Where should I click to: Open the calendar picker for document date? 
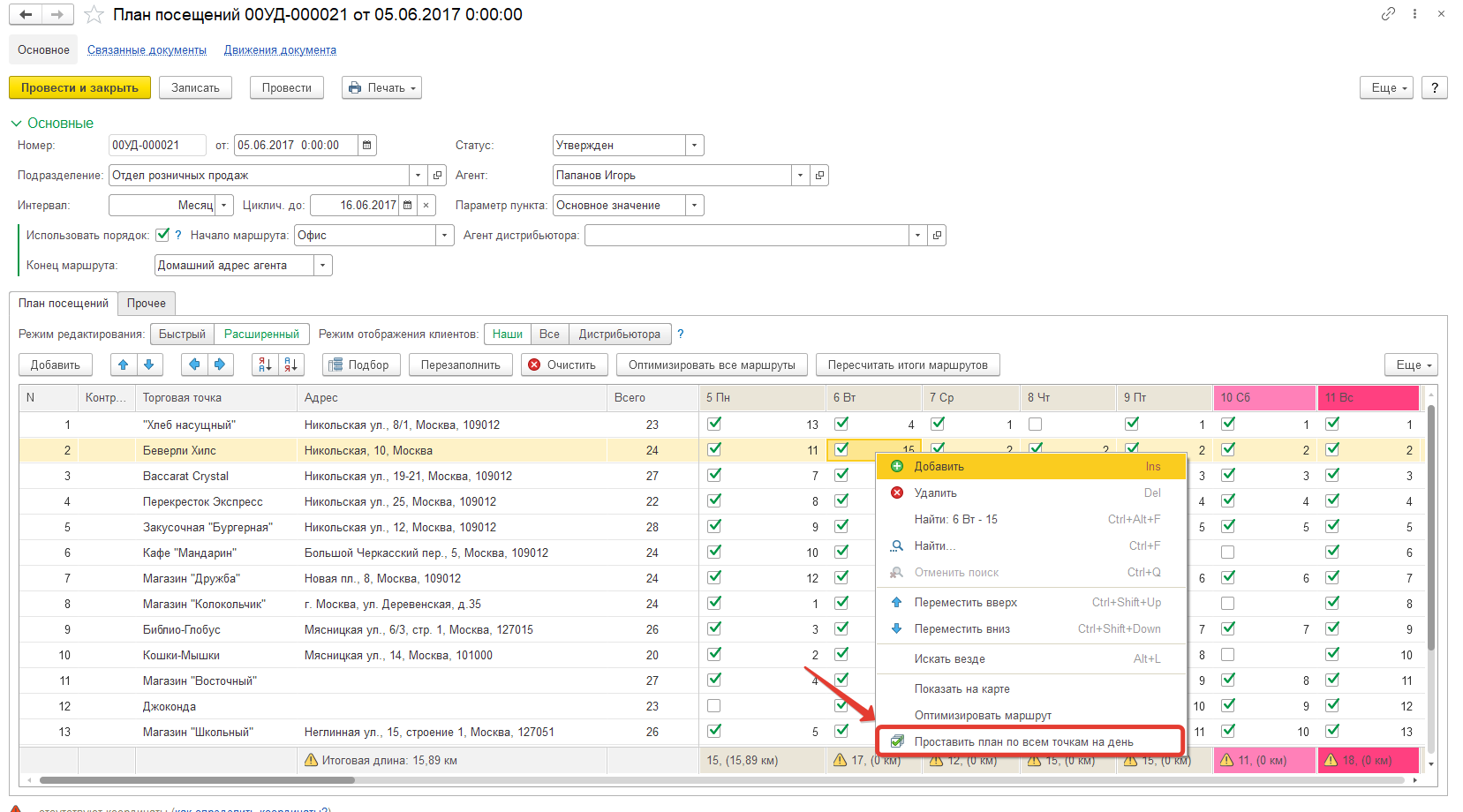(367, 146)
